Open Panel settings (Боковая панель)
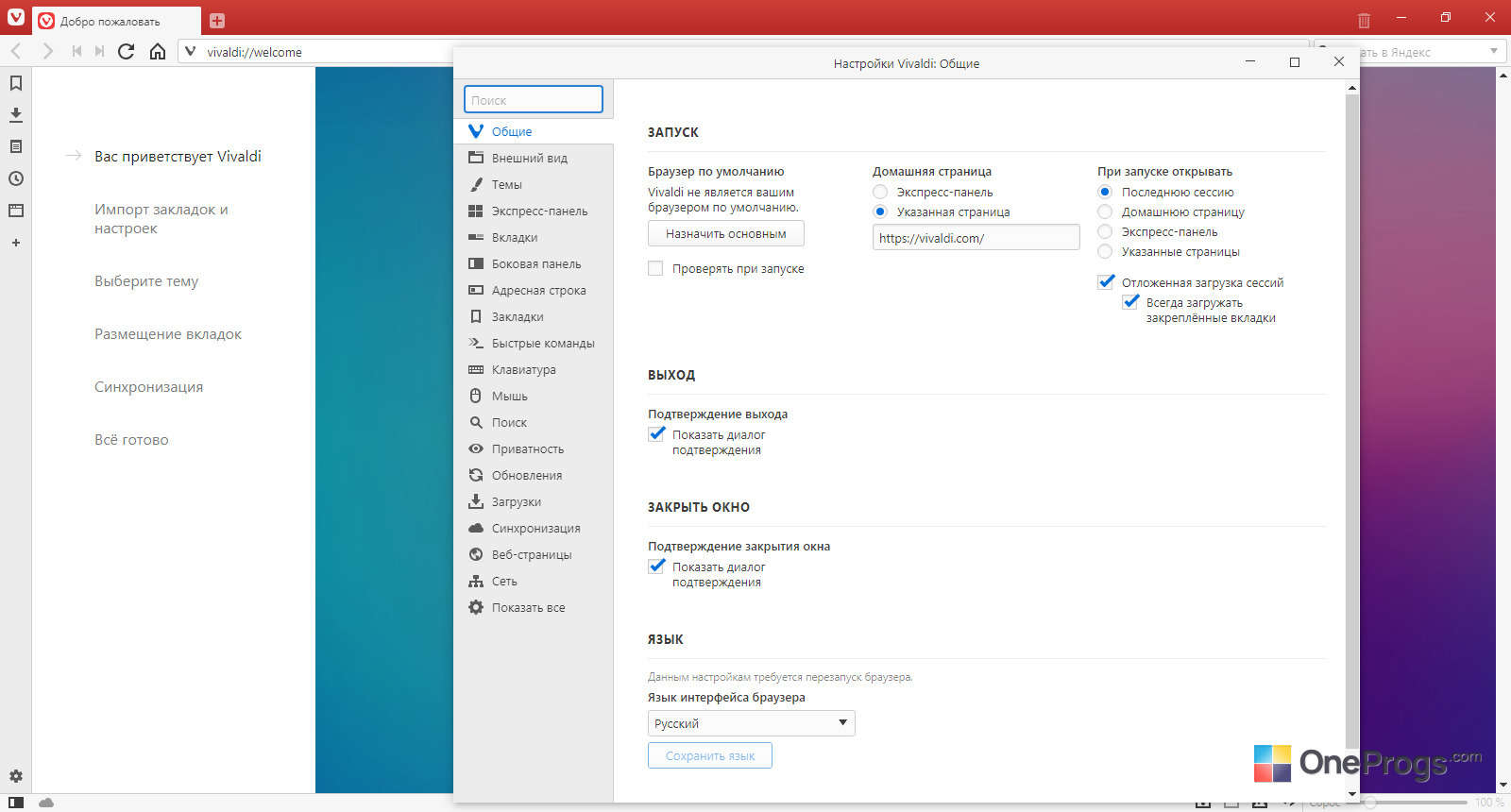 point(534,263)
